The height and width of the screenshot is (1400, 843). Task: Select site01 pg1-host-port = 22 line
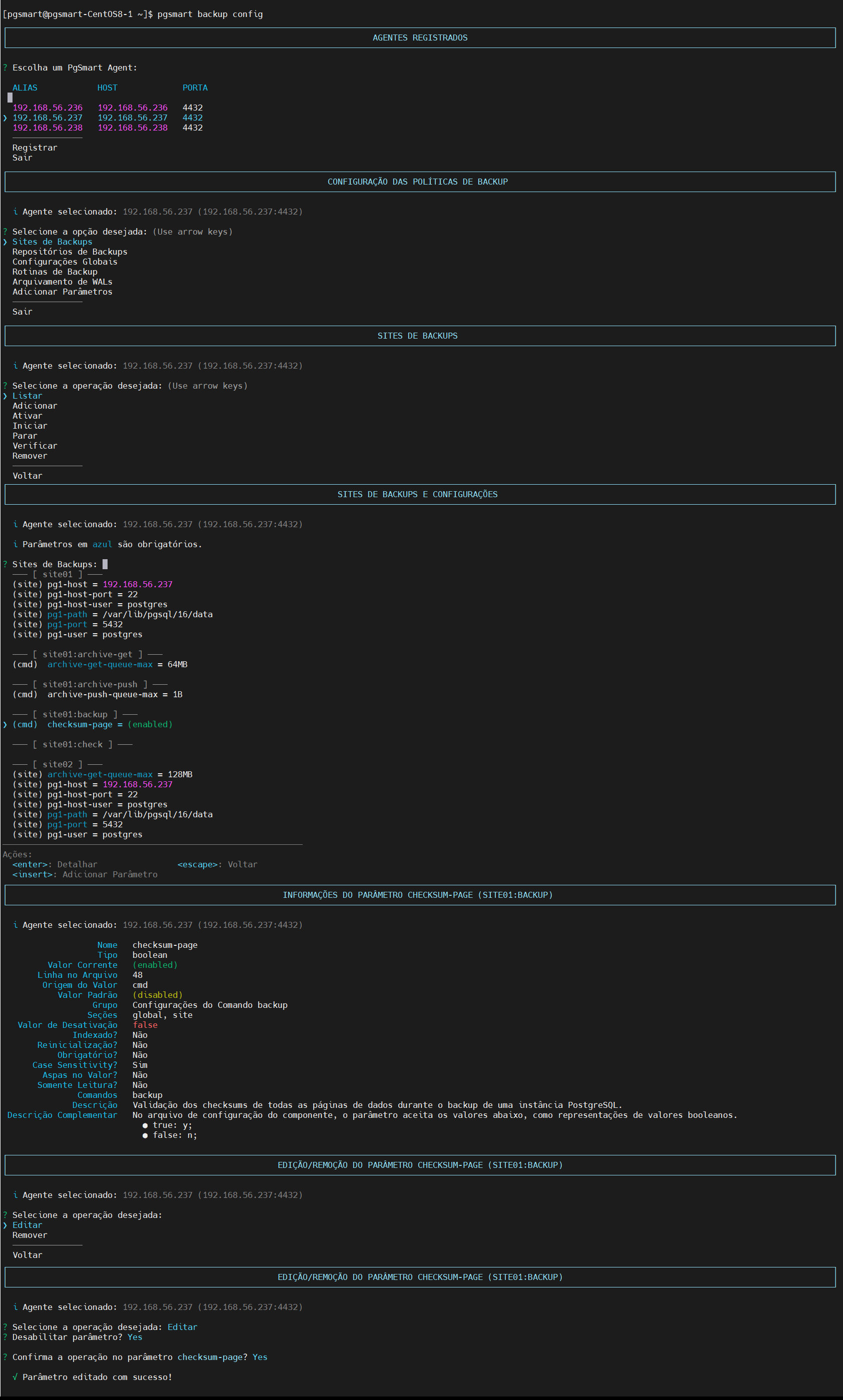coord(75,595)
